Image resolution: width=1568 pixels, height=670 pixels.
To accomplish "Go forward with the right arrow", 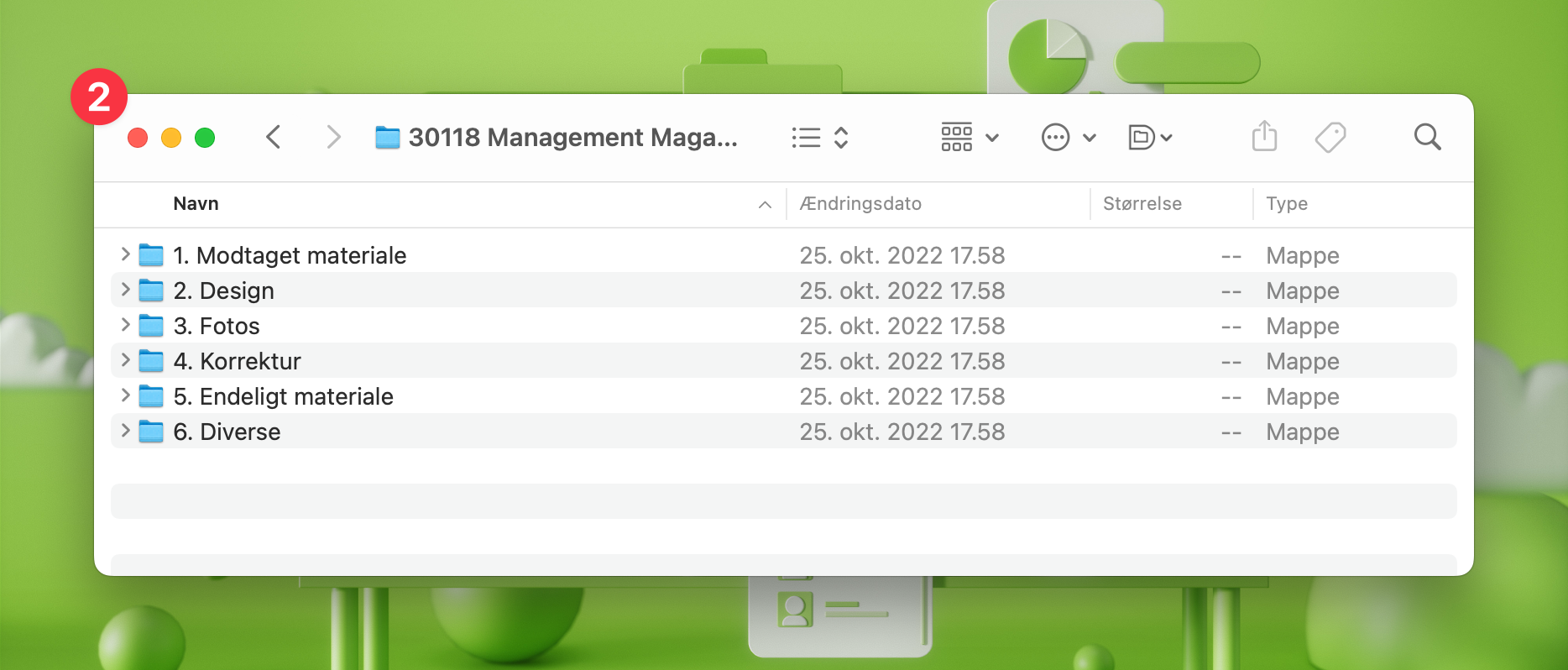I will point(333,137).
